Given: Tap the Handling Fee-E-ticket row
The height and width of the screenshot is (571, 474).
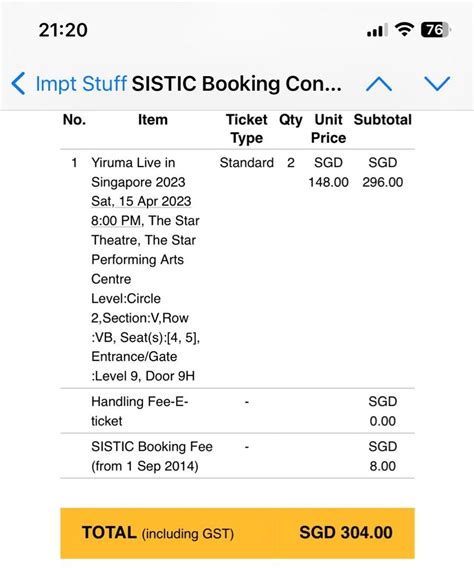Looking at the screenshot, I should (237, 411).
